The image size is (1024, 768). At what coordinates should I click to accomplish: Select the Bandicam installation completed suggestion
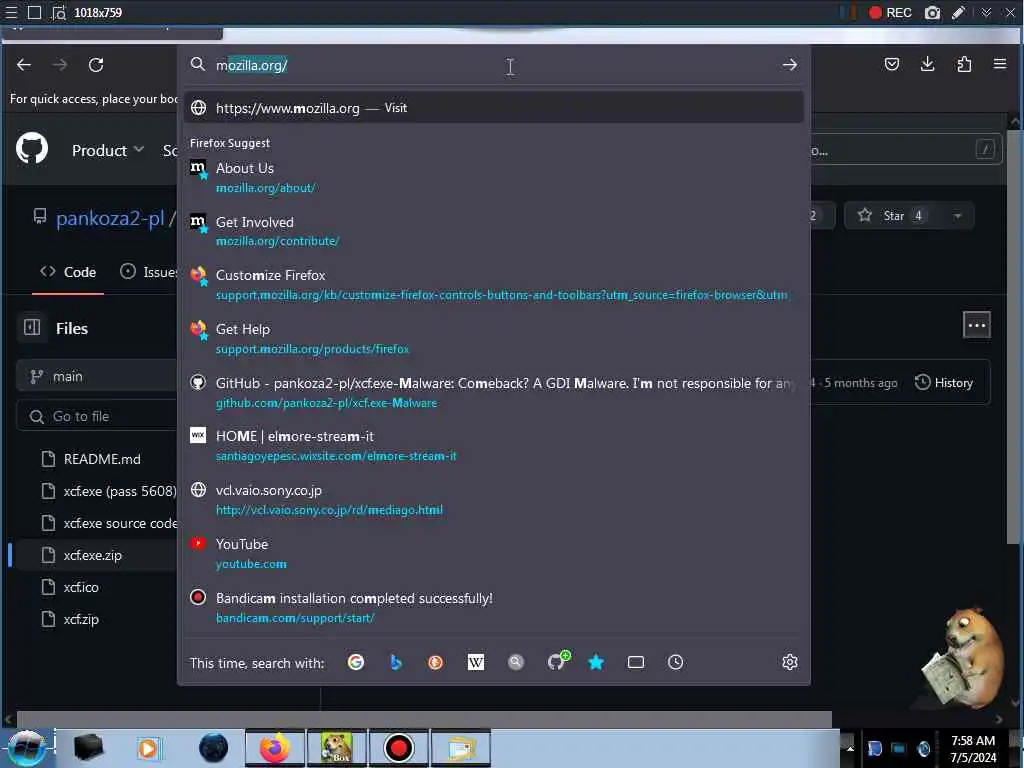click(494, 607)
